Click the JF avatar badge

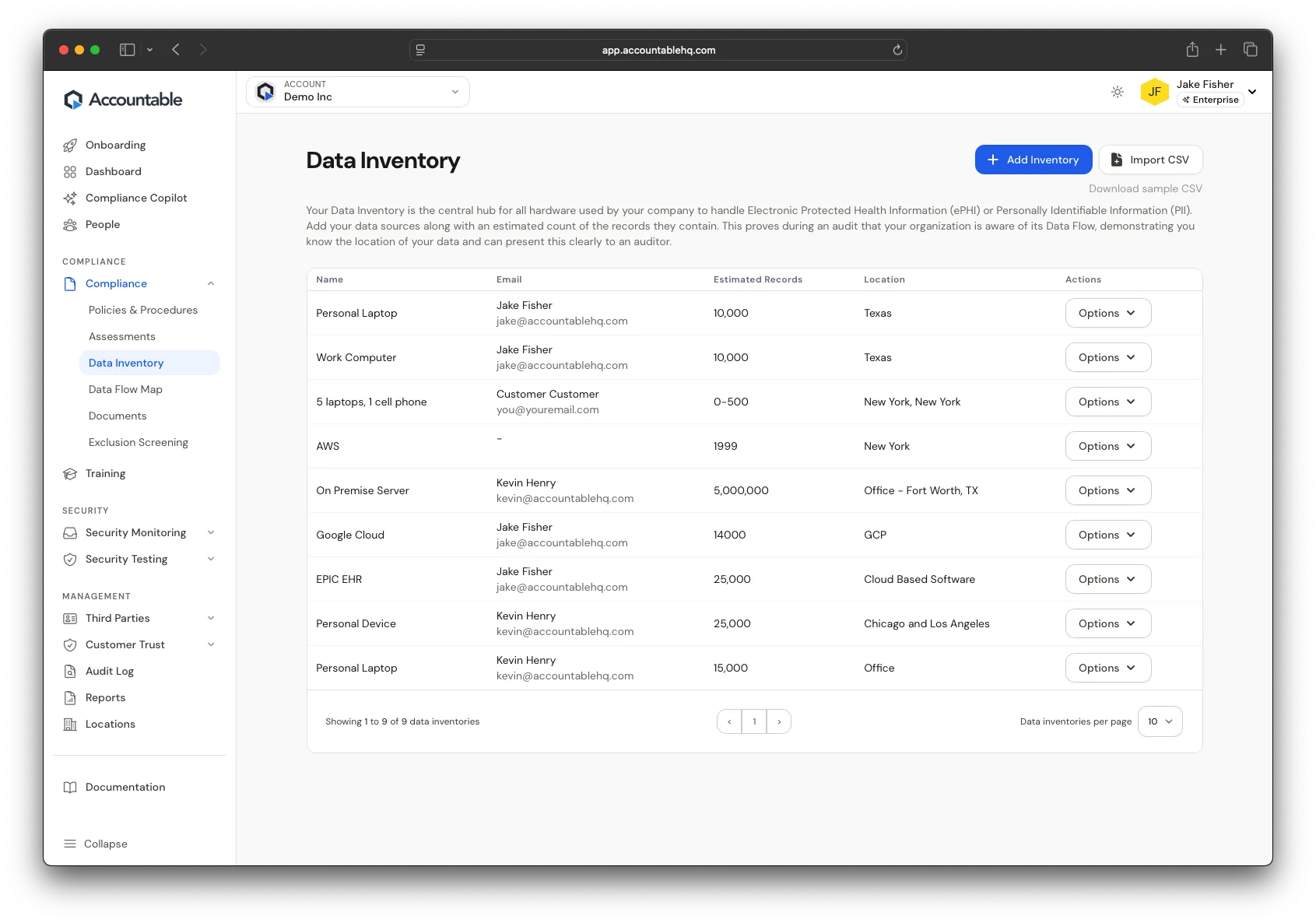pos(1155,92)
